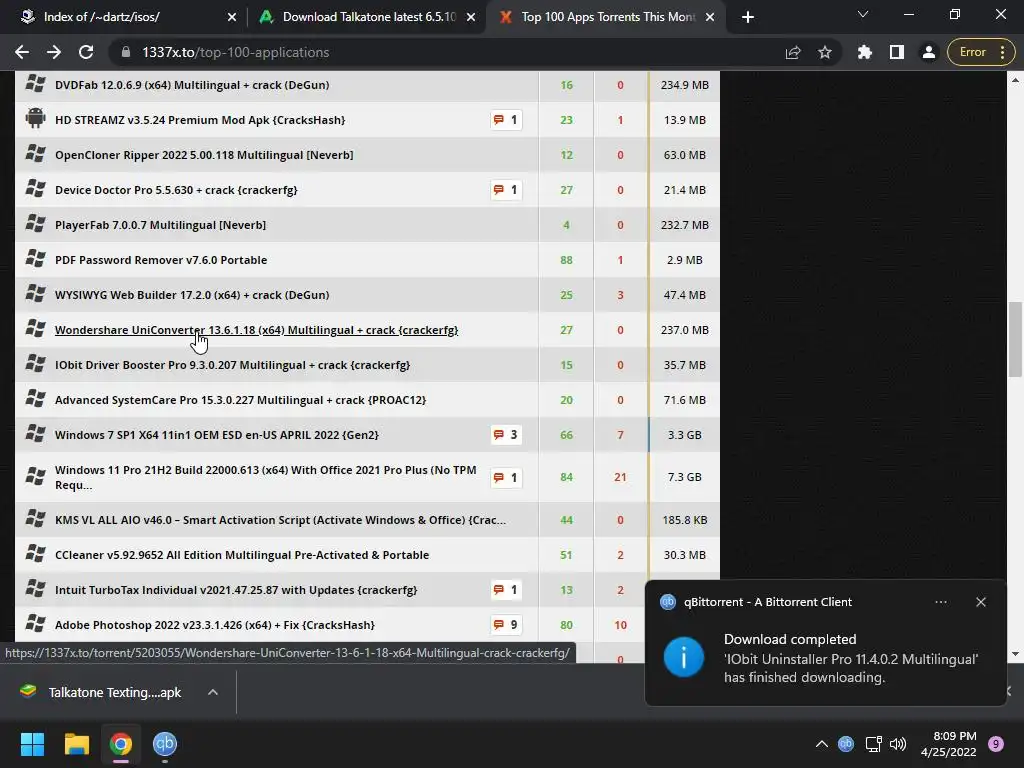Open the Extensions puzzle icon

865,52
